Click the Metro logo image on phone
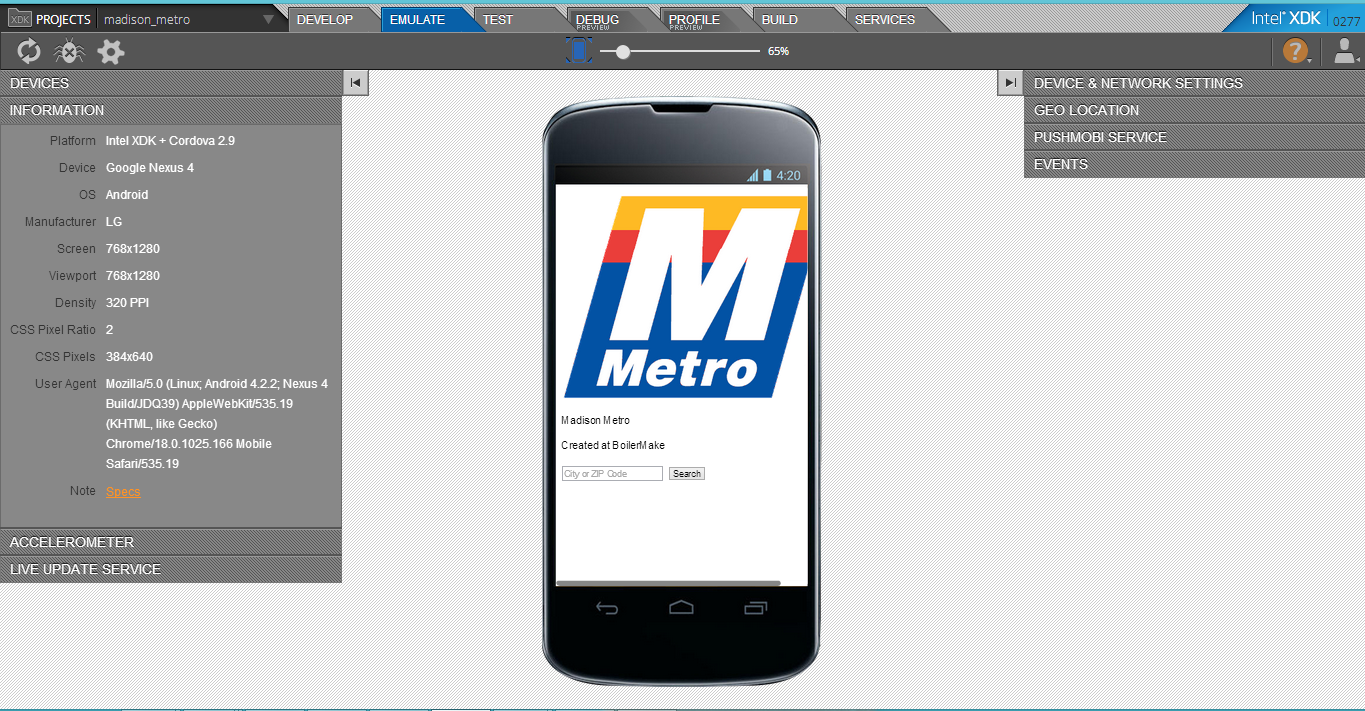Viewport: 1365px width, 711px height. [685, 297]
